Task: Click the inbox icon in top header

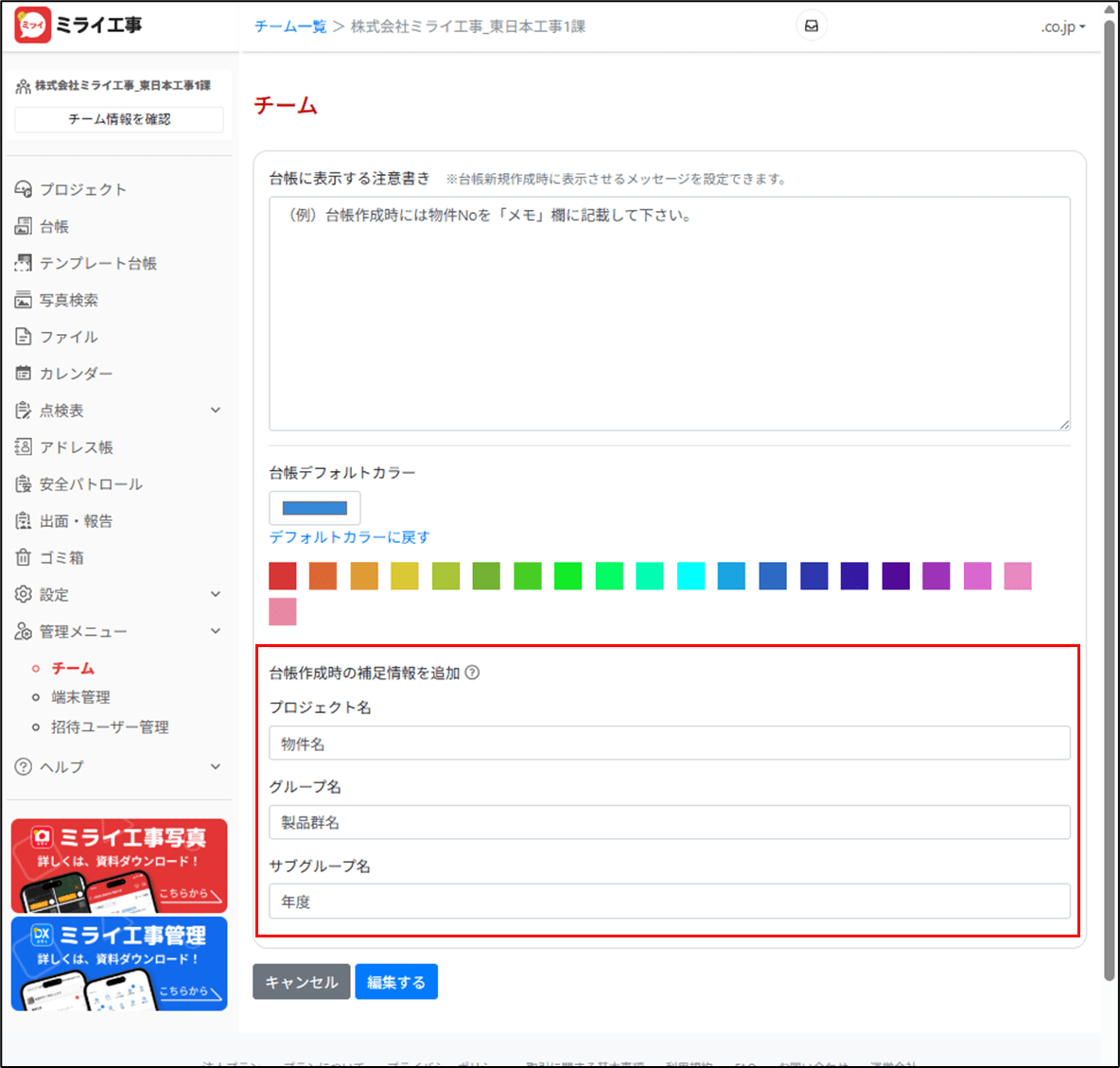Action: click(x=811, y=26)
